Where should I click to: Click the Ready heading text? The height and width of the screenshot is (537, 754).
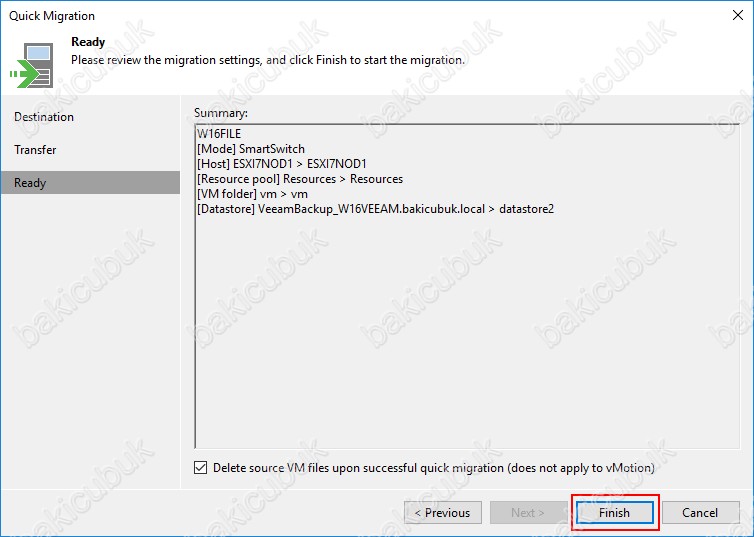[88, 42]
